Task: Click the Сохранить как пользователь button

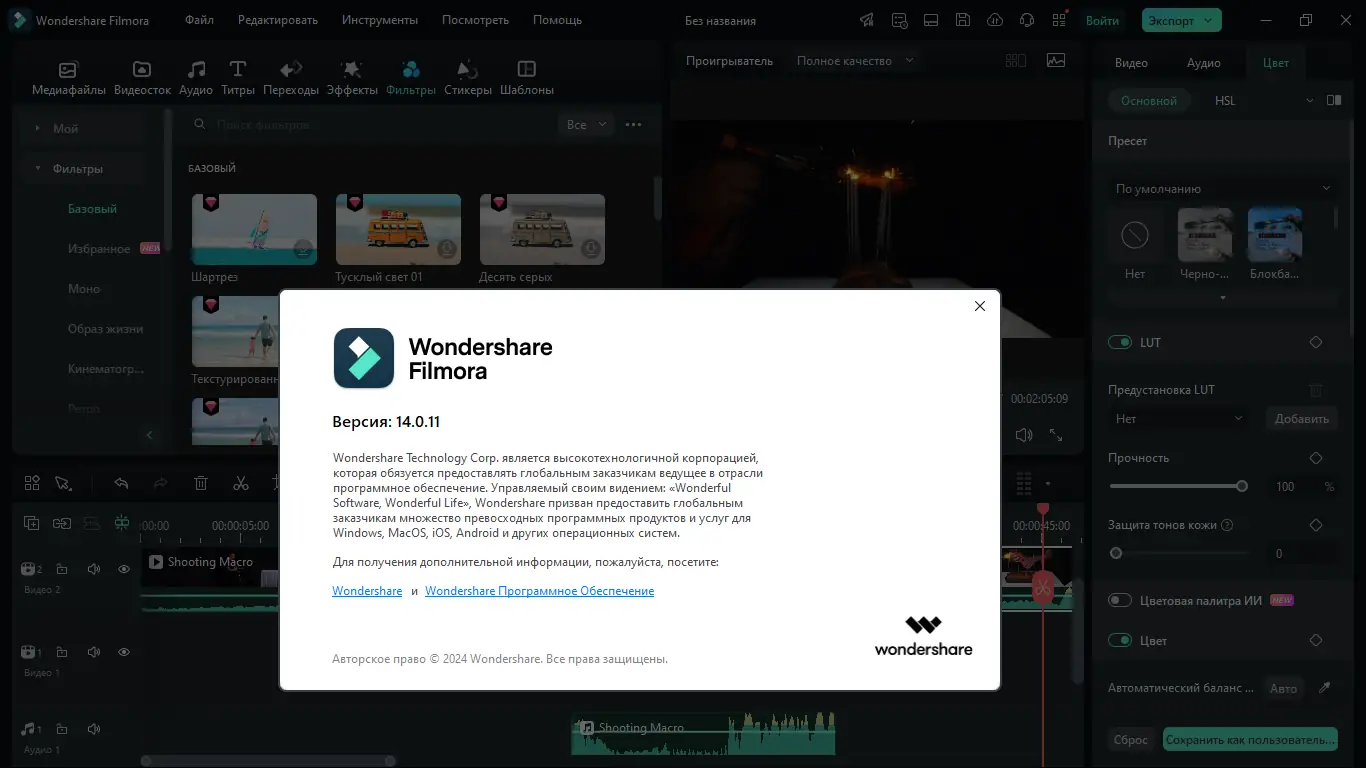Action: (x=1250, y=740)
